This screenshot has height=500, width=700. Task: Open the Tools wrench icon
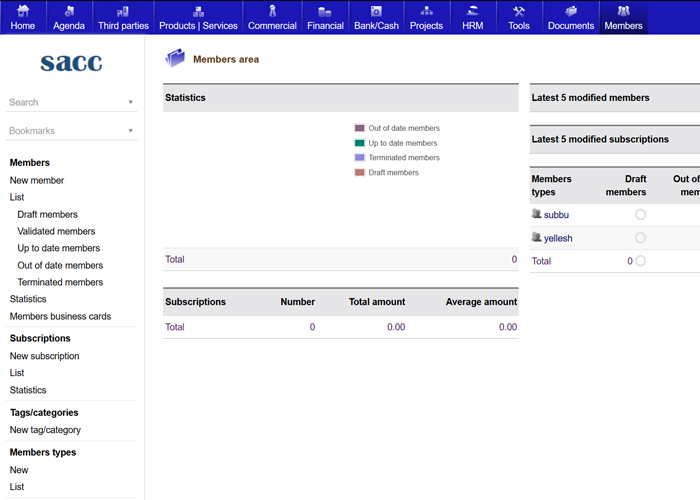pos(518,12)
